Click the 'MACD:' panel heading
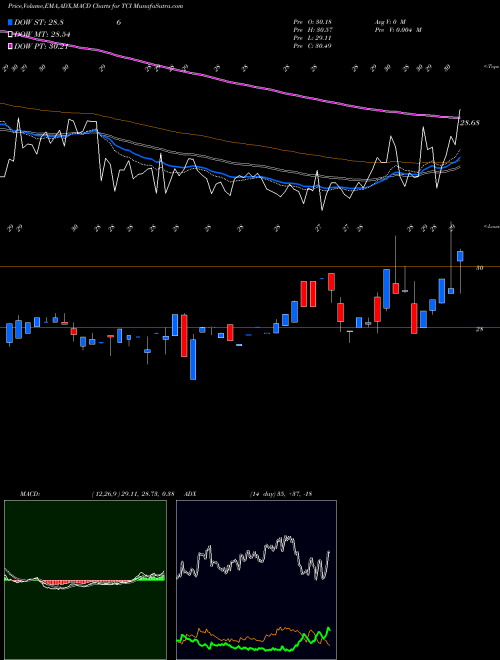 [30, 494]
